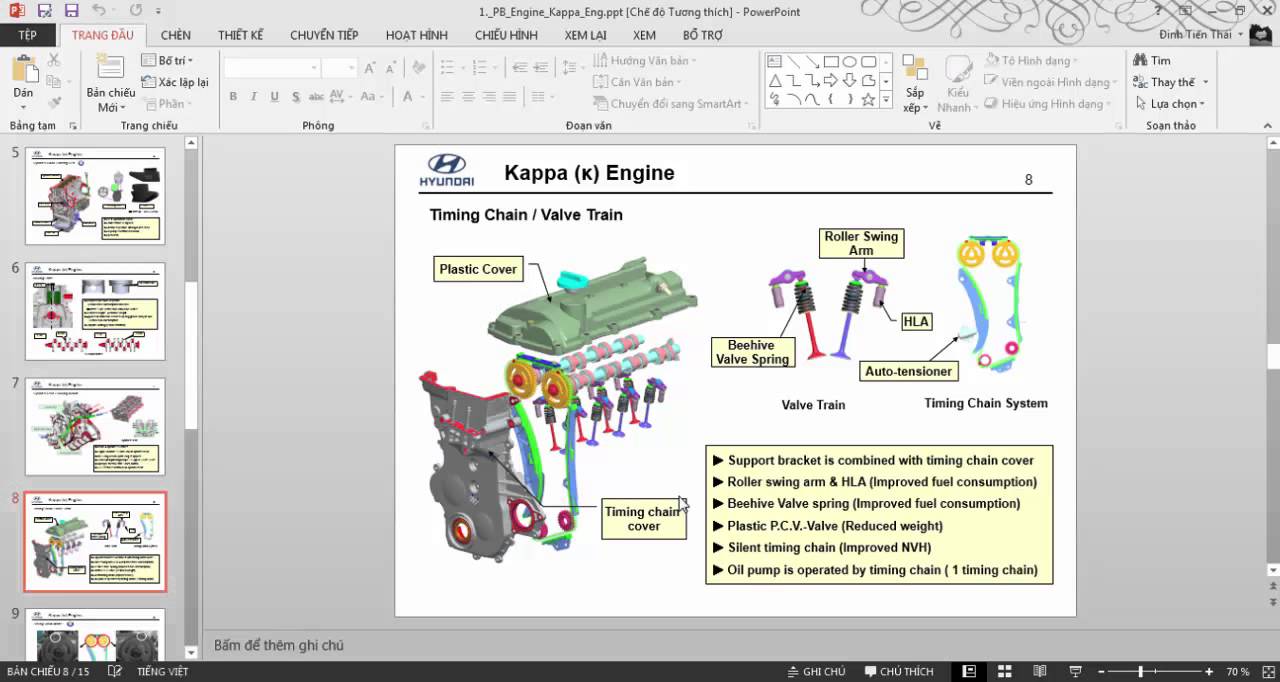Click Fit slide to window icon

coord(1268,671)
